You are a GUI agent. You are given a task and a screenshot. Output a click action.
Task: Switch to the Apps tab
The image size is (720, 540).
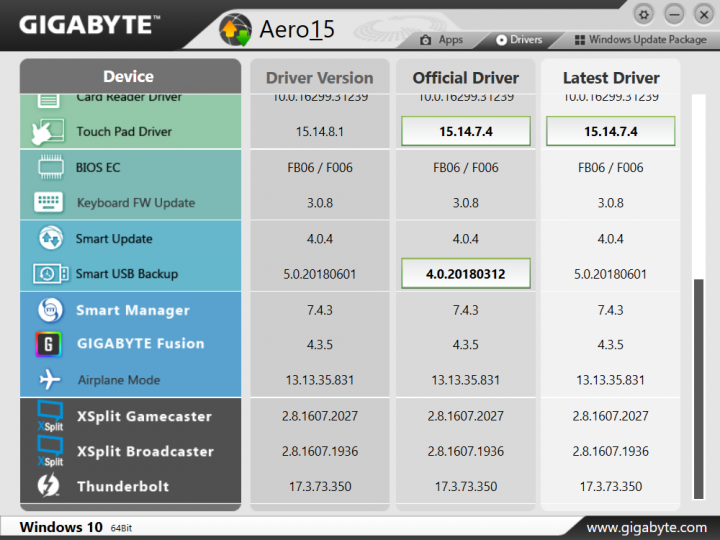click(441, 40)
